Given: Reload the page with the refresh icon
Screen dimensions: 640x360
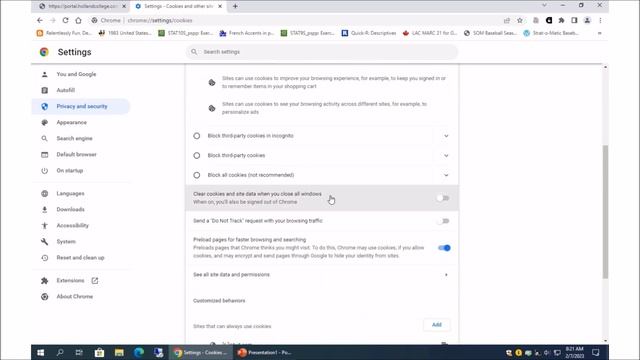Looking at the screenshot, I should 65,20.
